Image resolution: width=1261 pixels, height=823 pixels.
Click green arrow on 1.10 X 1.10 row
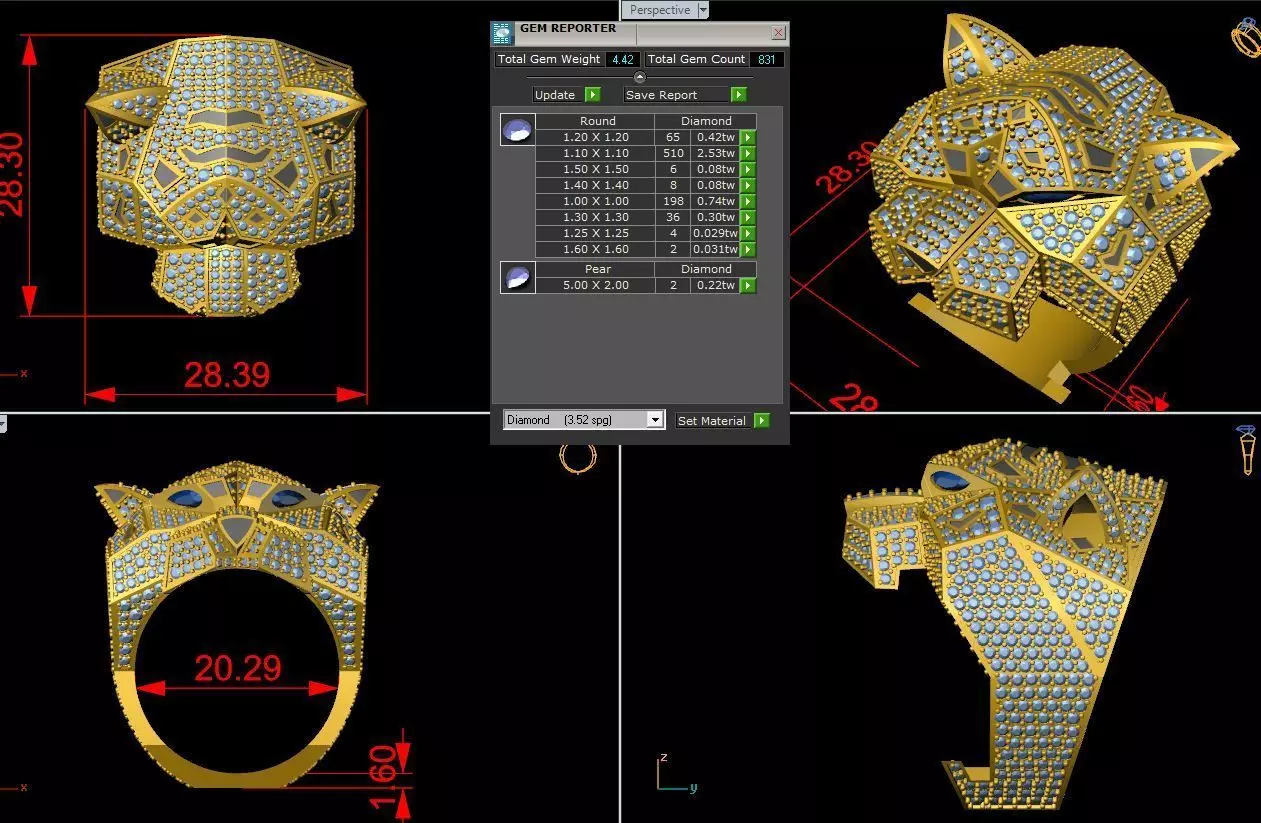tap(747, 153)
